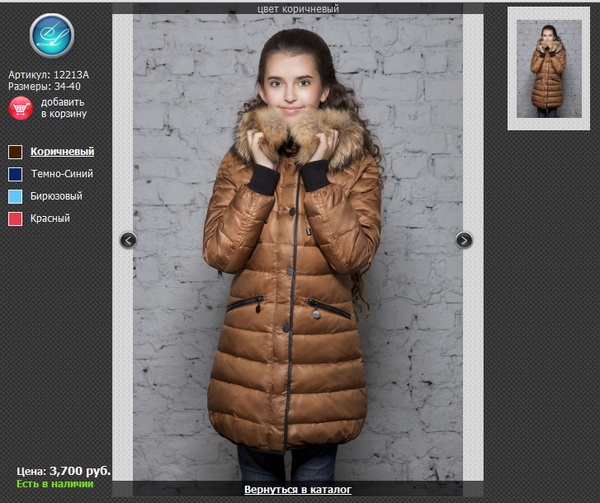Click the 'Артикул: 12213A' label
Viewport: 600px width, 503px height.
point(49,74)
